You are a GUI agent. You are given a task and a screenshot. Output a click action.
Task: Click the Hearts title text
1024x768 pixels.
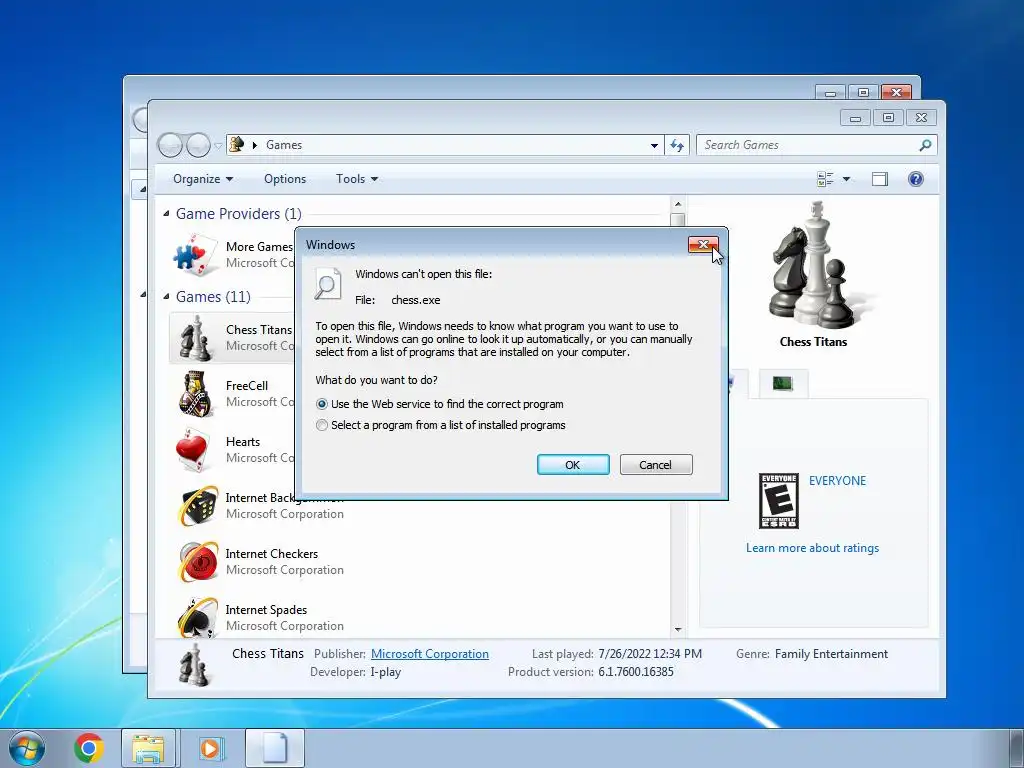(x=243, y=442)
